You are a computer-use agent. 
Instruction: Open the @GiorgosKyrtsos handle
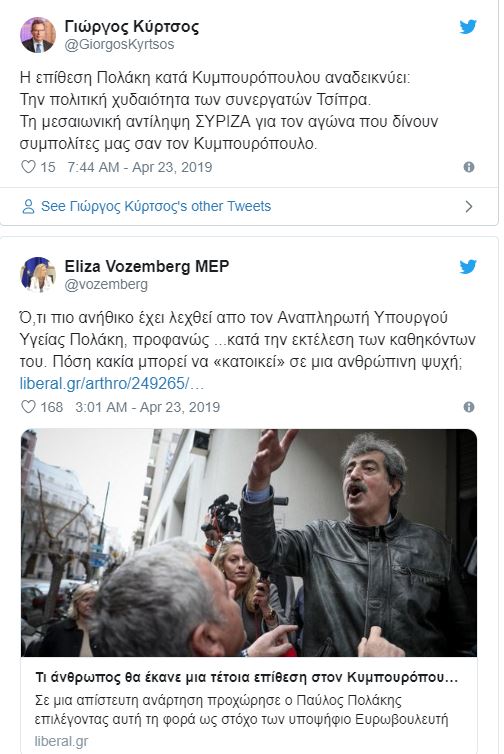click(x=119, y=44)
